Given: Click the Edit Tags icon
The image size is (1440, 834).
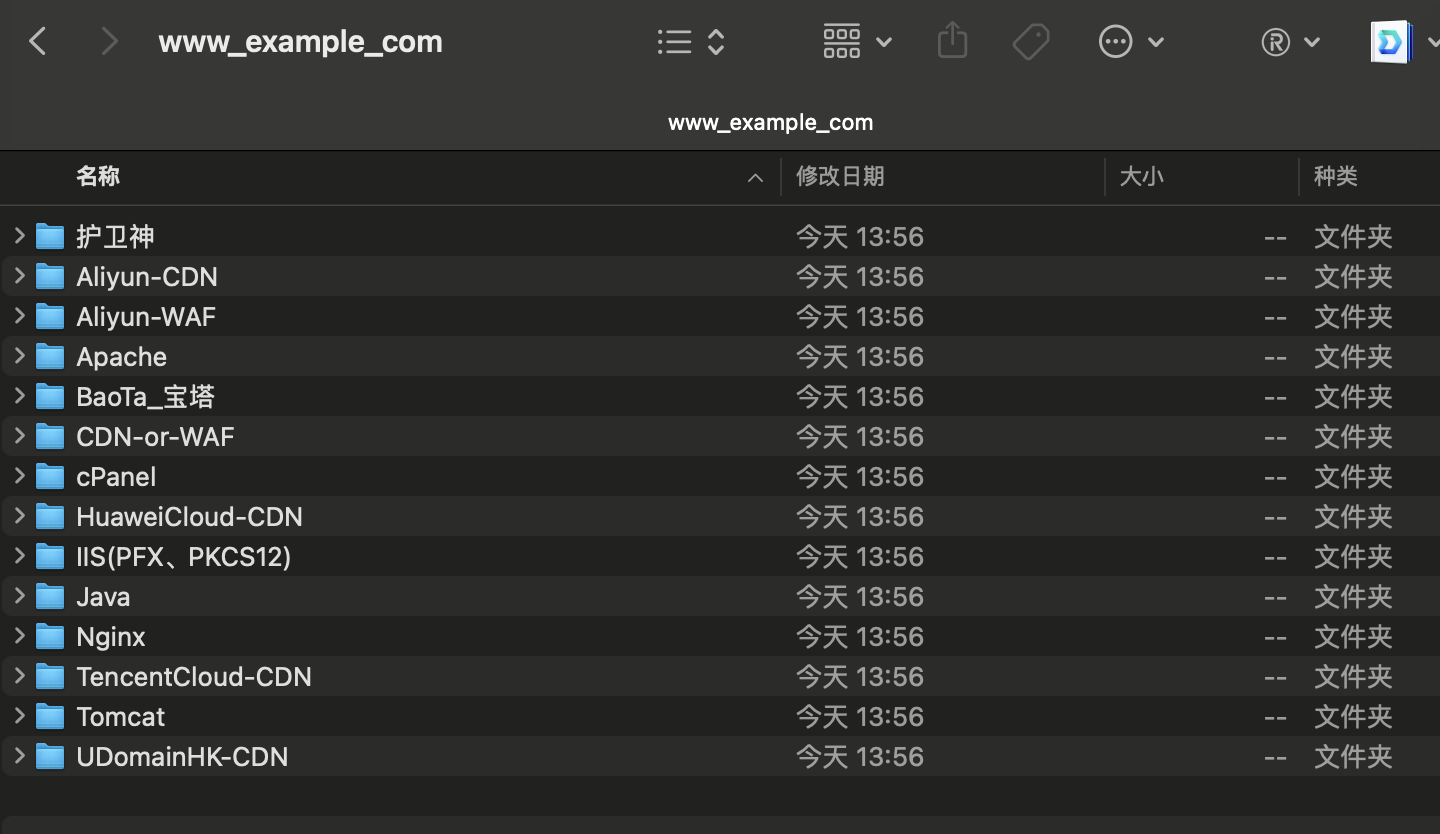Looking at the screenshot, I should [x=1030, y=42].
